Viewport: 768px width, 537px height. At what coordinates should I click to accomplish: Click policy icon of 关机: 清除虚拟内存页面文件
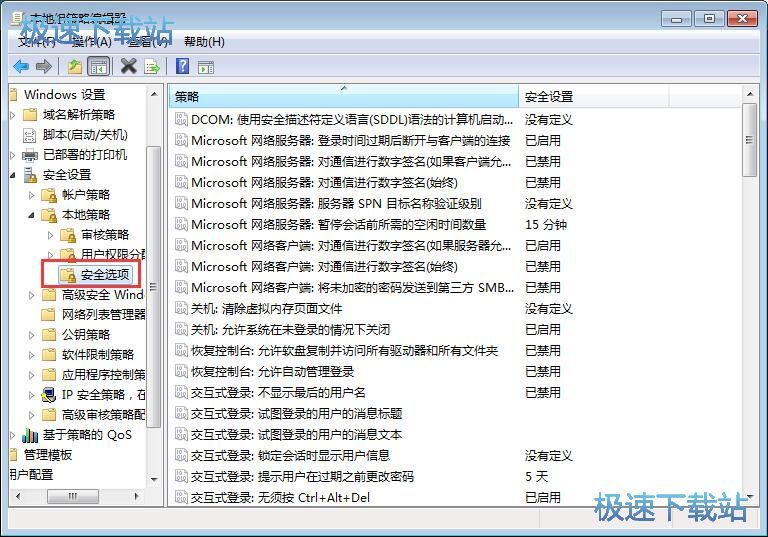tap(181, 308)
